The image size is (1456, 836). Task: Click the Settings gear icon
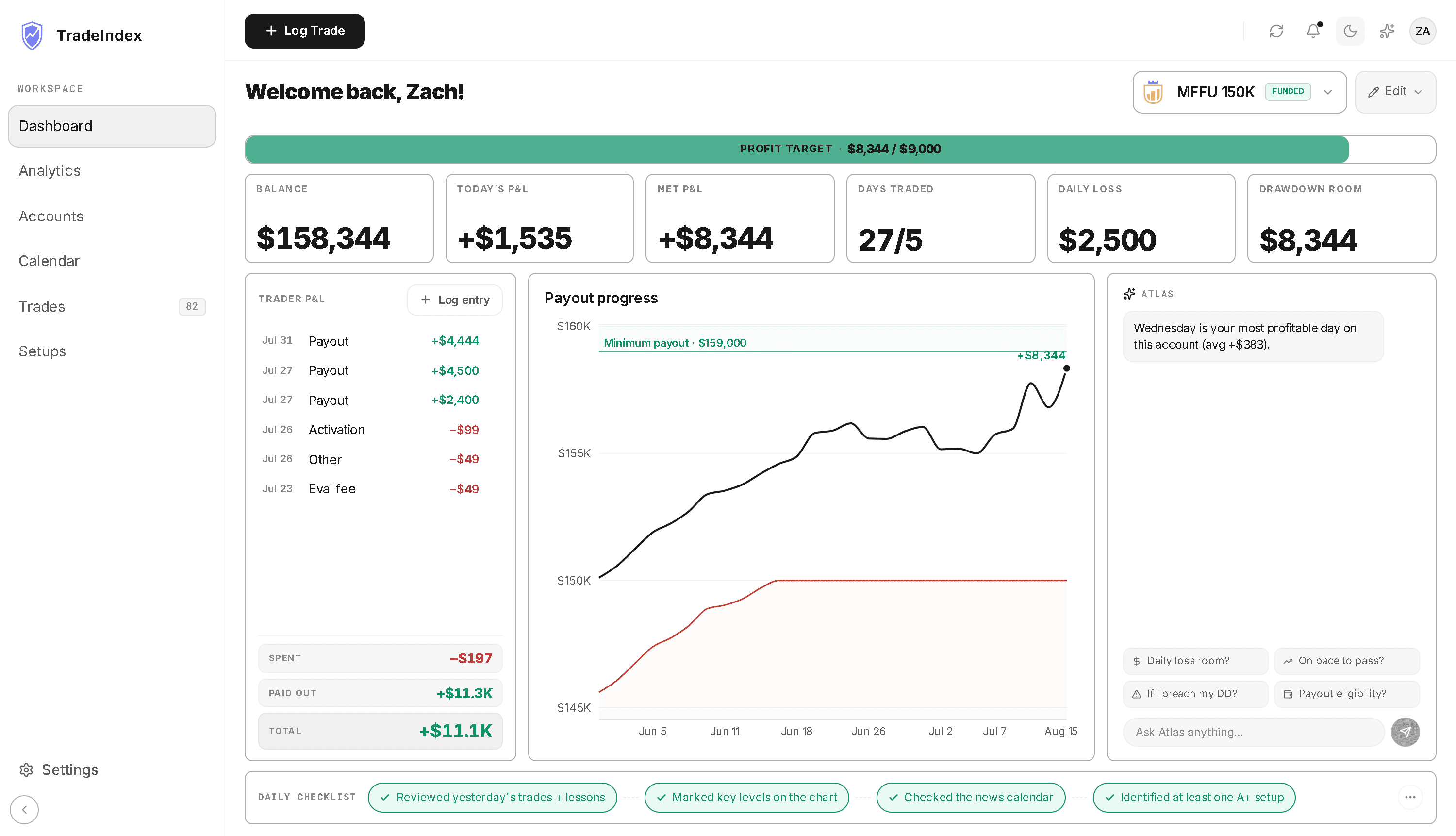click(x=26, y=770)
